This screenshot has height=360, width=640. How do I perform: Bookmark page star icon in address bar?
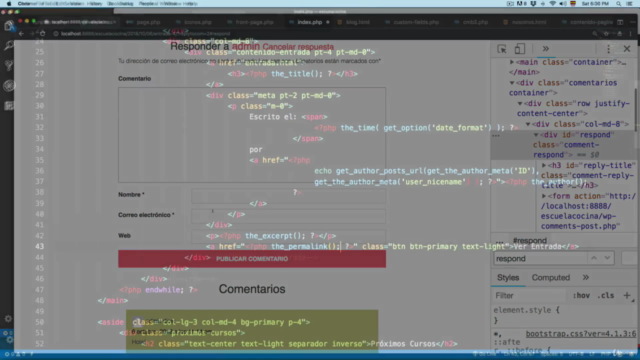click(x=606, y=33)
